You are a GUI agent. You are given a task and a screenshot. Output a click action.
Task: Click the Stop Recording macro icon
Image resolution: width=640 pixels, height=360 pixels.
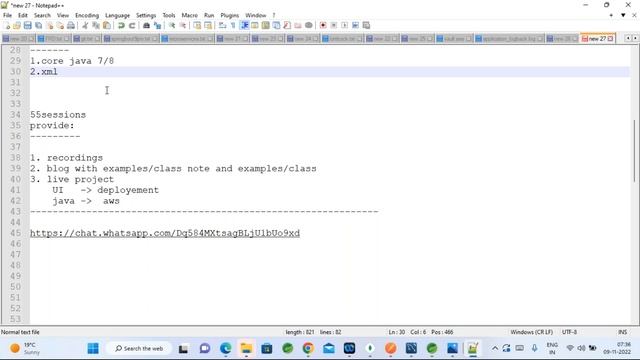(x=334, y=26)
